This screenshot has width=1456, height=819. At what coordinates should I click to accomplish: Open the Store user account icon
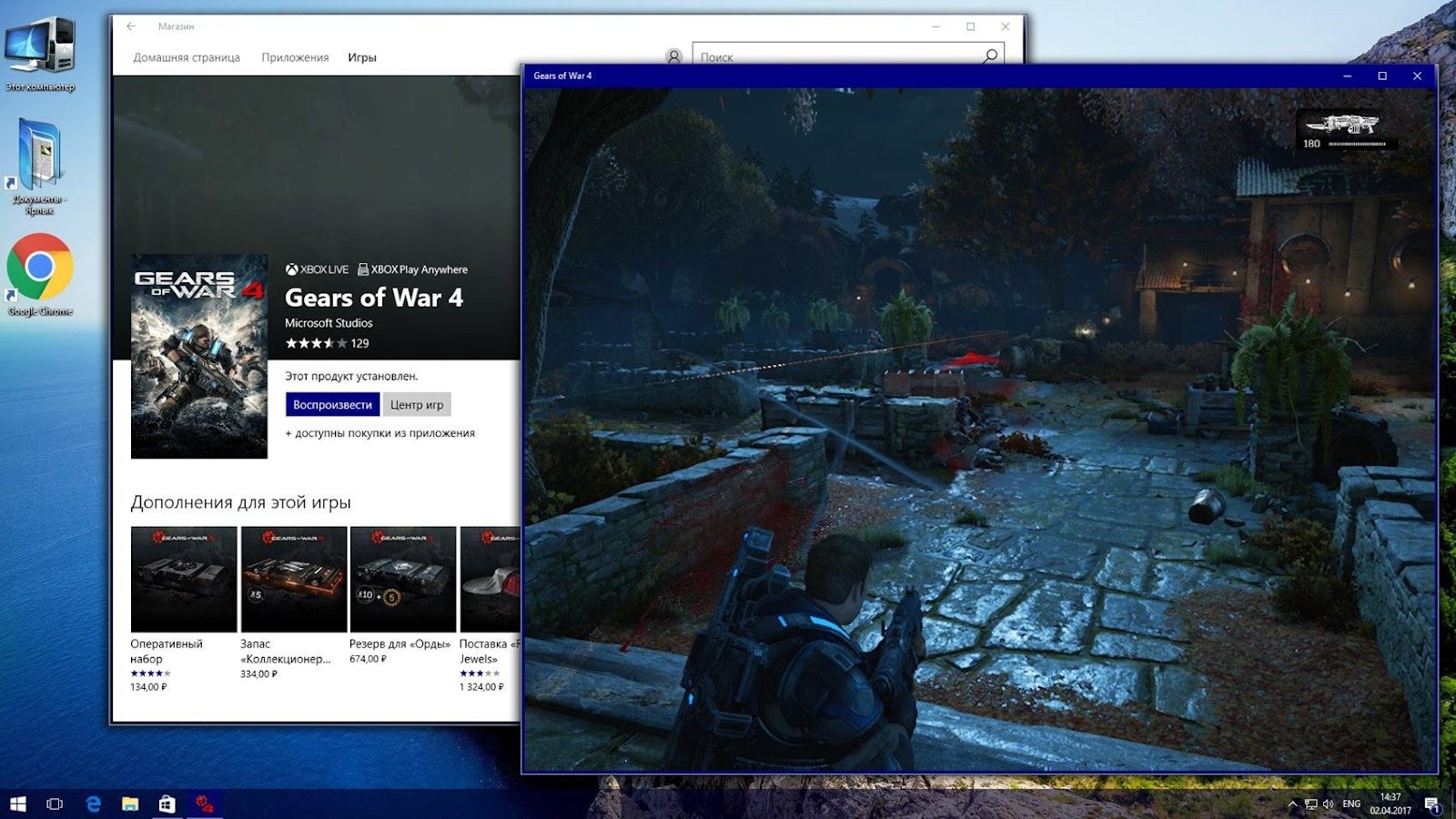(x=673, y=56)
